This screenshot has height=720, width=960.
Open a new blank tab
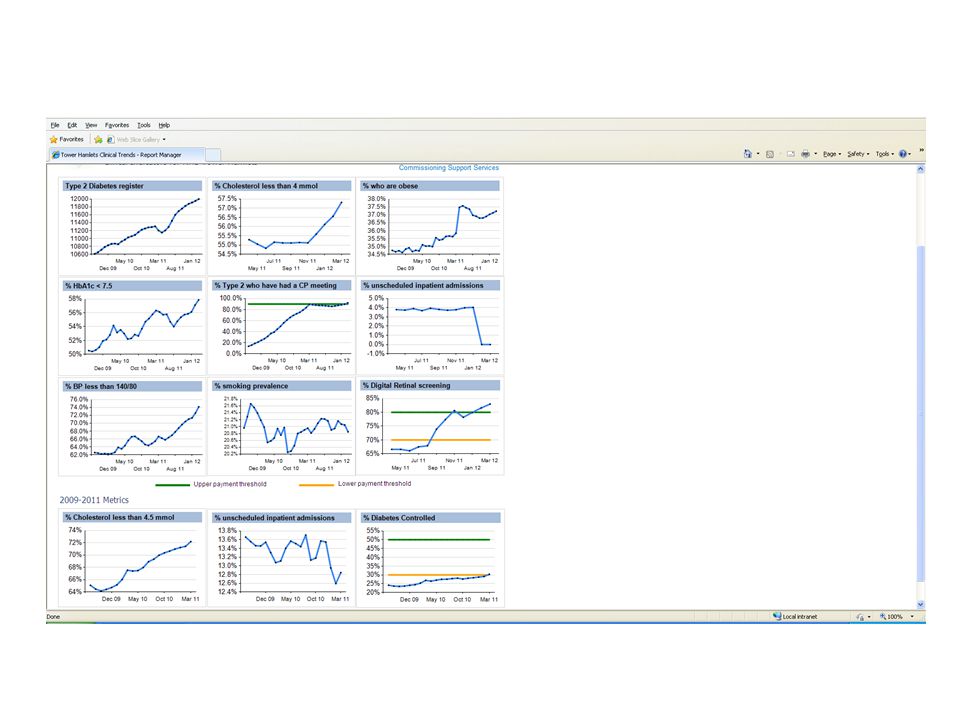point(213,155)
